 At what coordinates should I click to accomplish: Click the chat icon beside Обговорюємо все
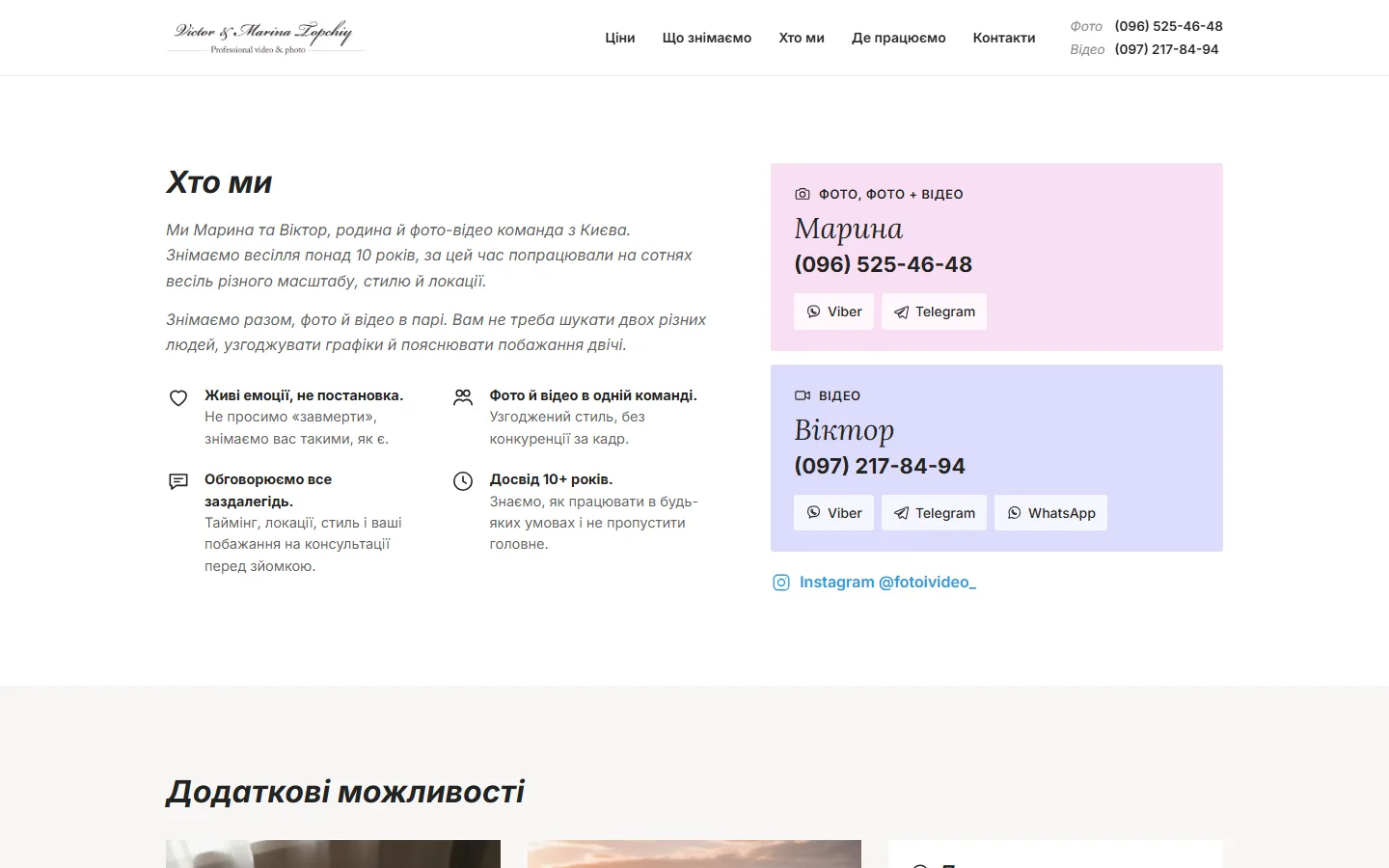(x=178, y=481)
